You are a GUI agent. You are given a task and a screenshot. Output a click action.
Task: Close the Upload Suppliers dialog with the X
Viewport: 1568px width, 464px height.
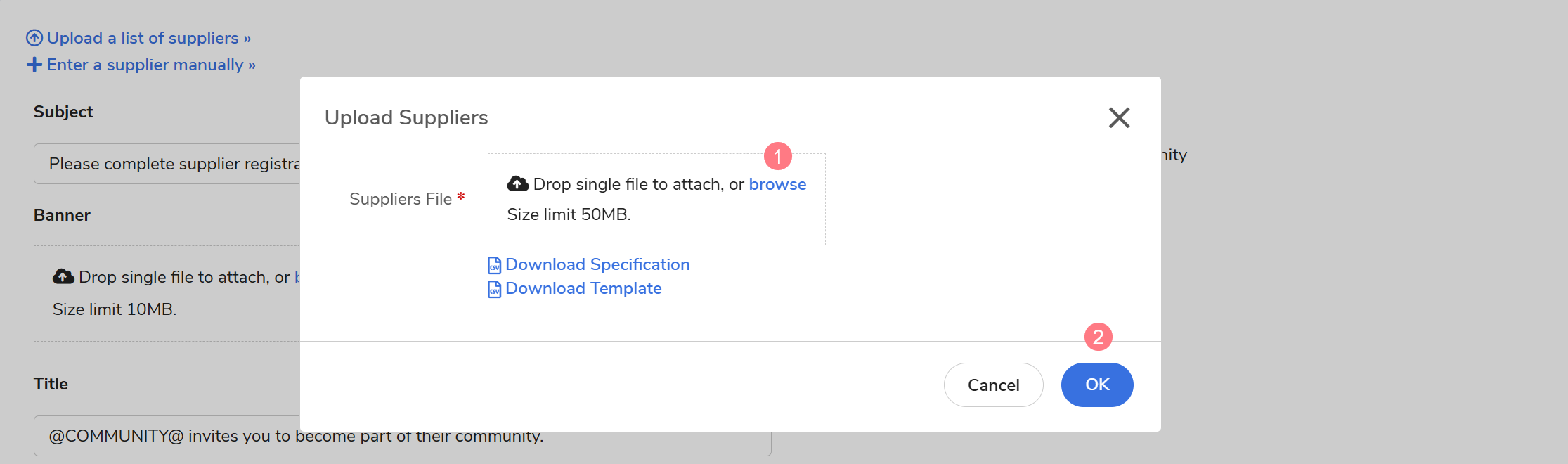coord(1119,117)
